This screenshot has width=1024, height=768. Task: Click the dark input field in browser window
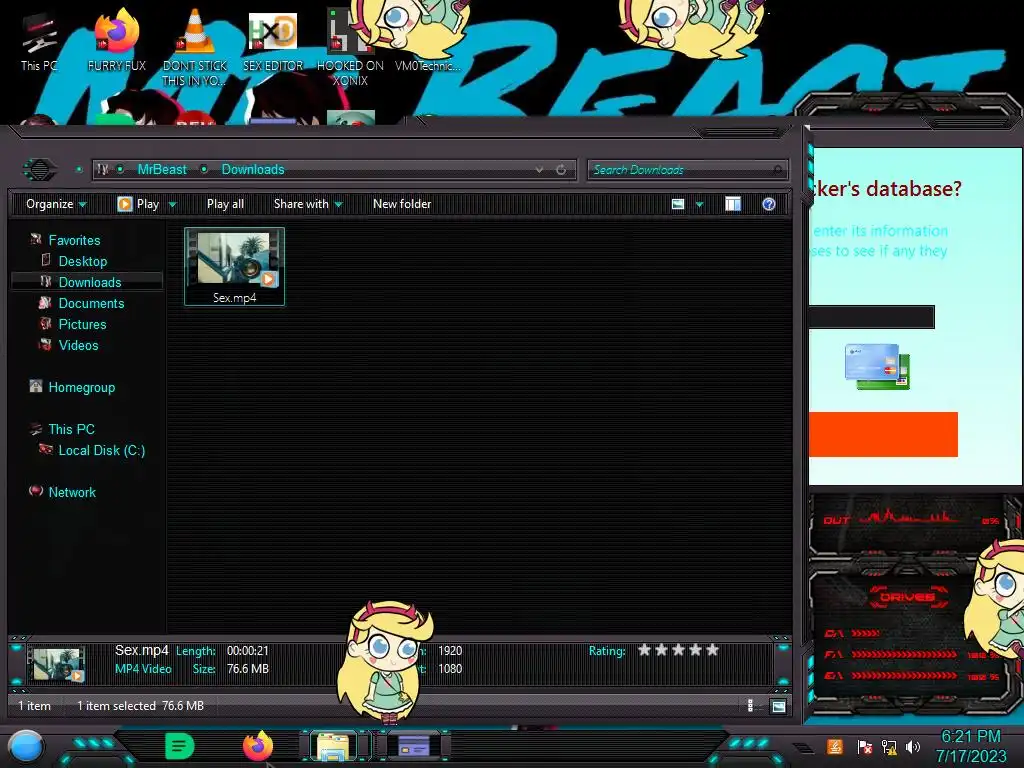pyautogui.click(x=872, y=317)
